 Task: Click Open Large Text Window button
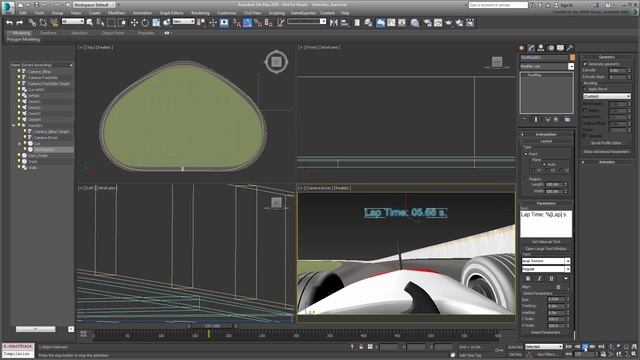pos(546,249)
